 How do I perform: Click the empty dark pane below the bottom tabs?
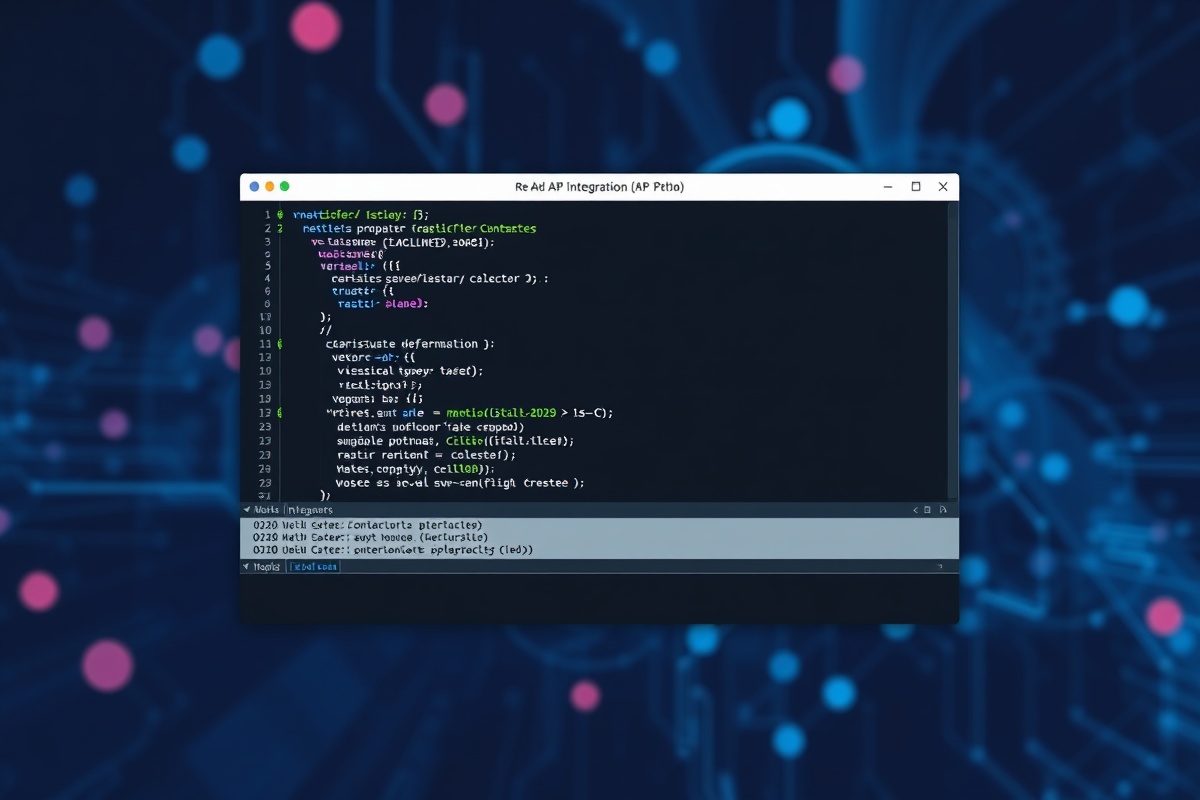point(599,599)
